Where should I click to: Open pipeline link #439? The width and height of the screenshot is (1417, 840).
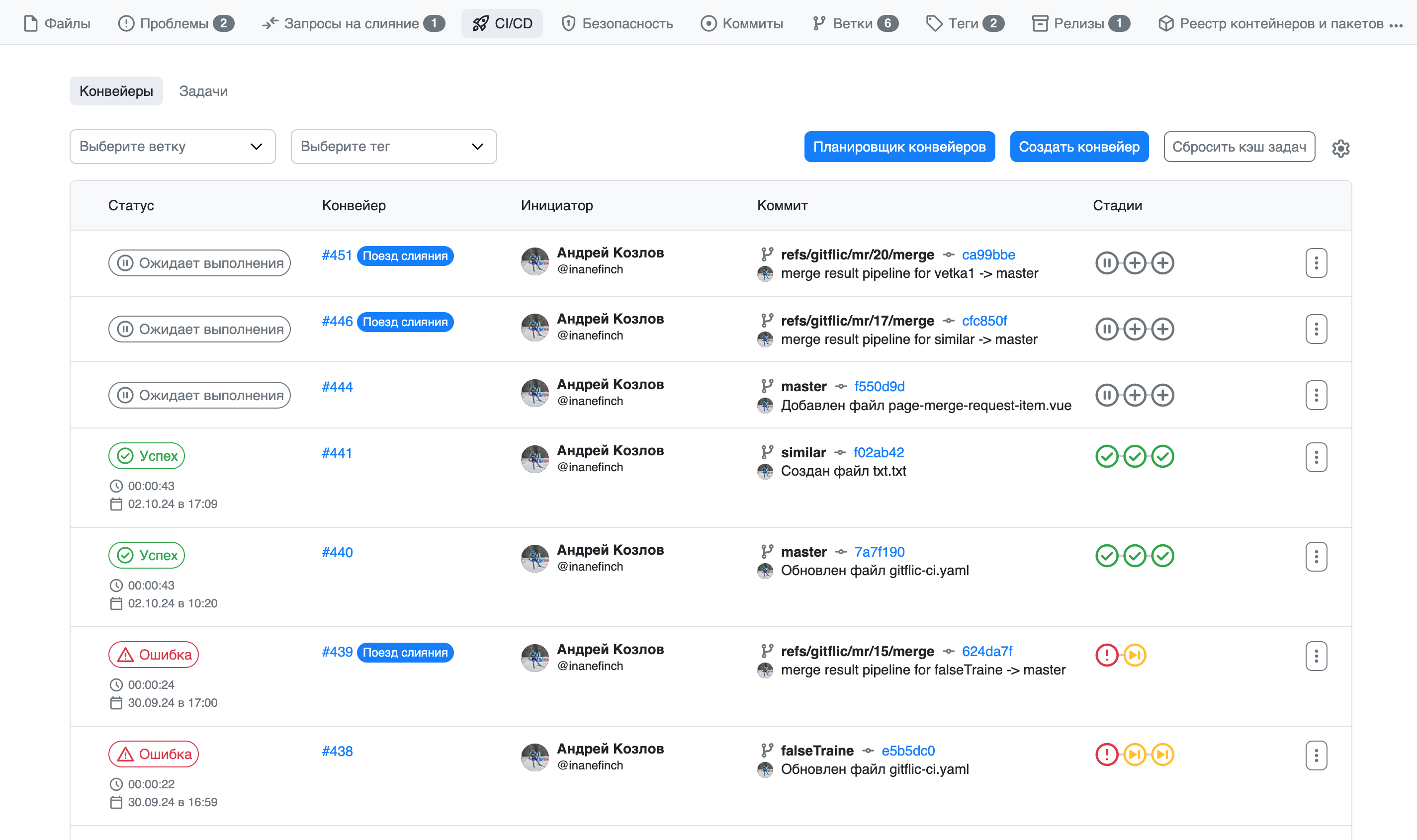(337, 652)
